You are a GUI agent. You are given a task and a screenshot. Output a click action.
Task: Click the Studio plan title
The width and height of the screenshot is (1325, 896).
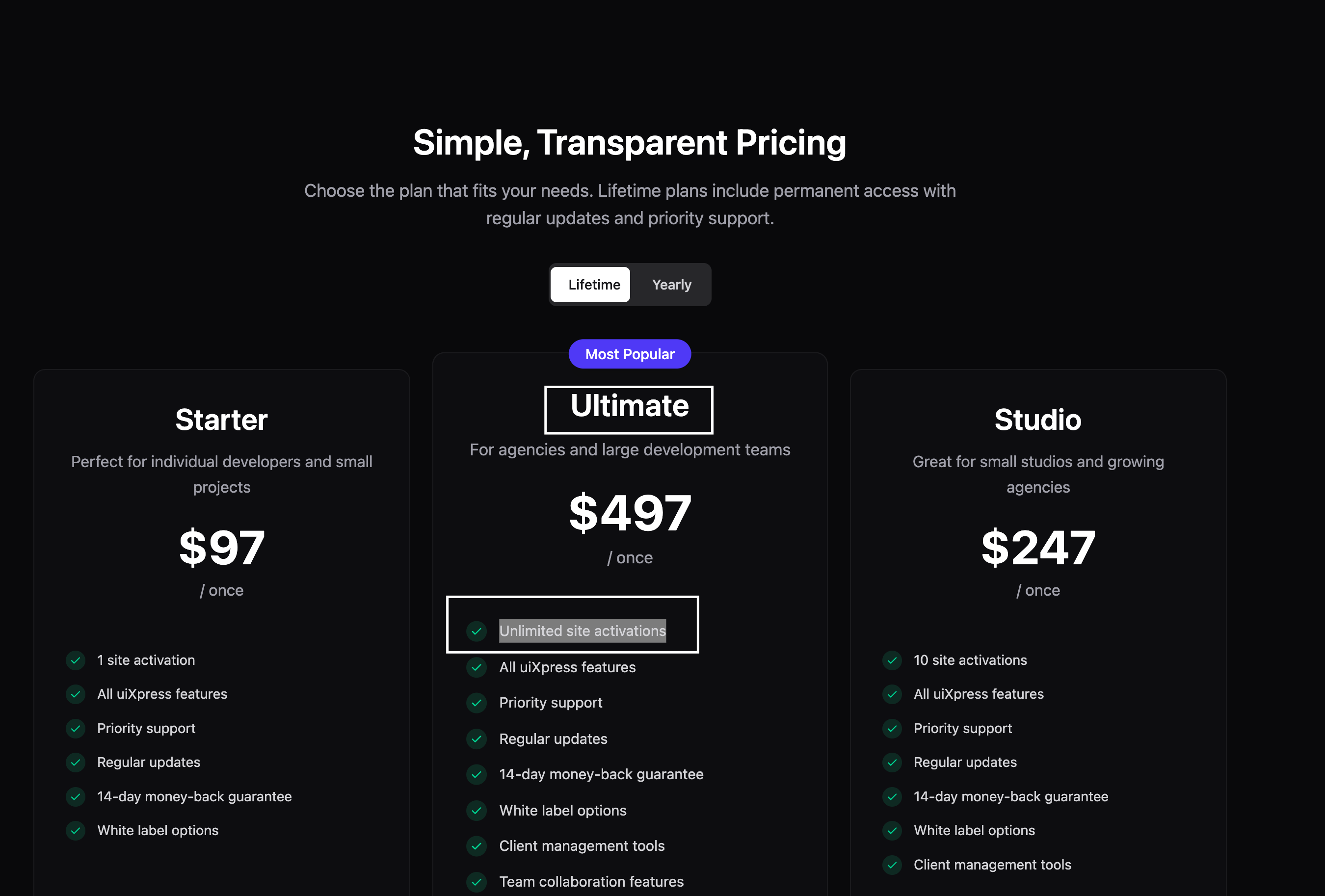click(1037, 420)
